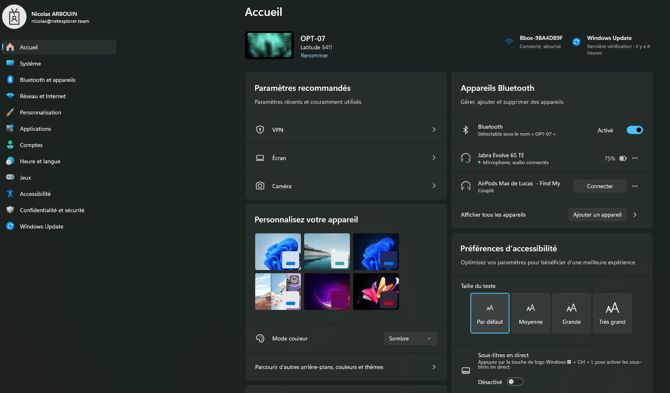Click the Personnalisation paintbrush icon
Screen dimensions: 670x393
coord(10,112)
